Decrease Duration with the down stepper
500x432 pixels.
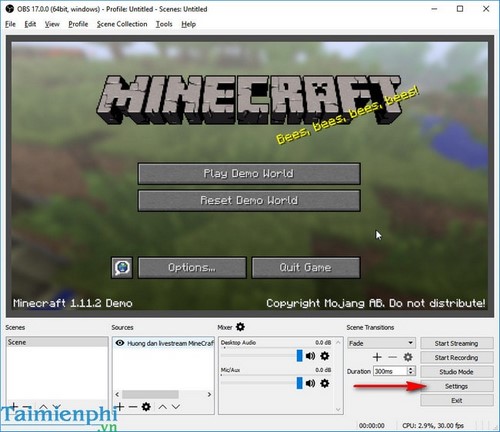tap(411, 373)
